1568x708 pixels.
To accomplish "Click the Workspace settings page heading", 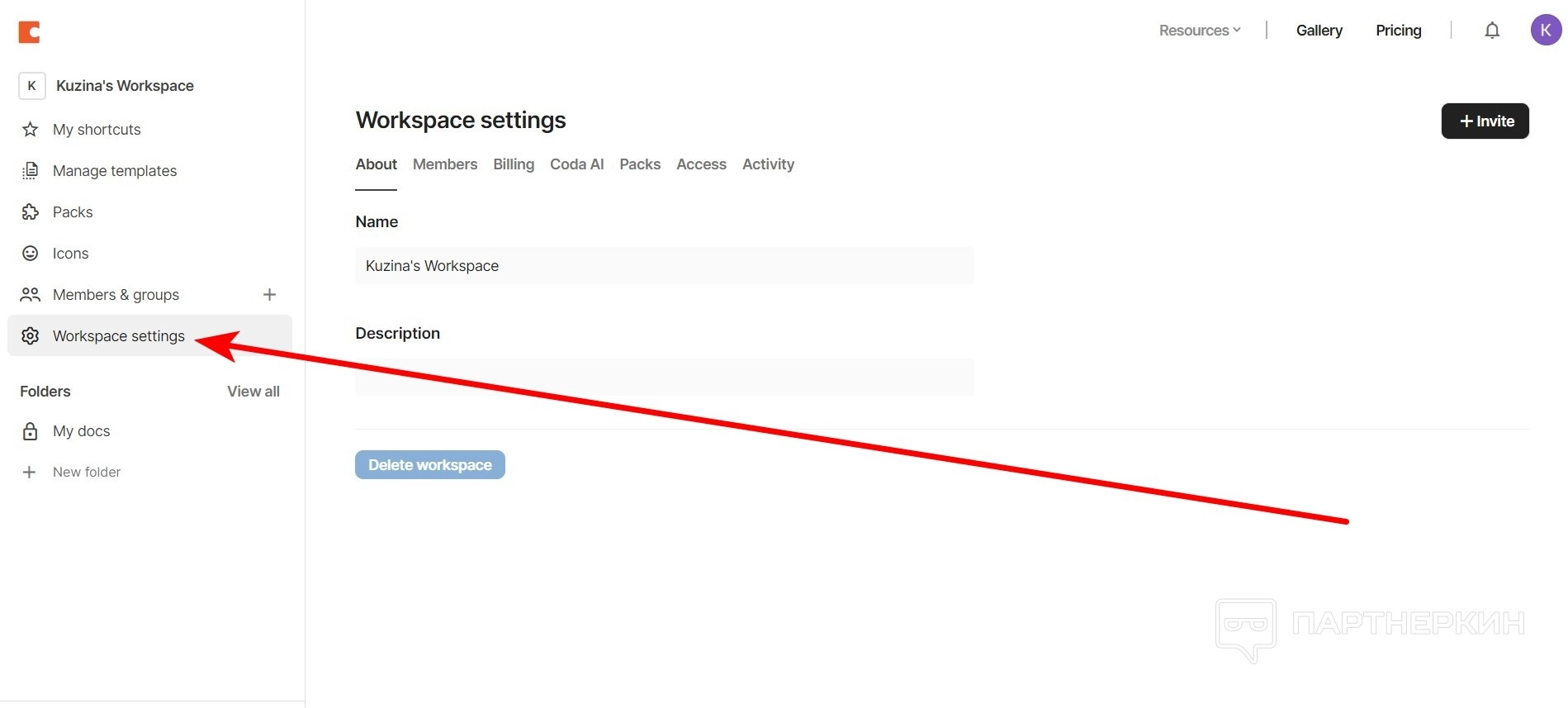I will [x=461, y=121].
